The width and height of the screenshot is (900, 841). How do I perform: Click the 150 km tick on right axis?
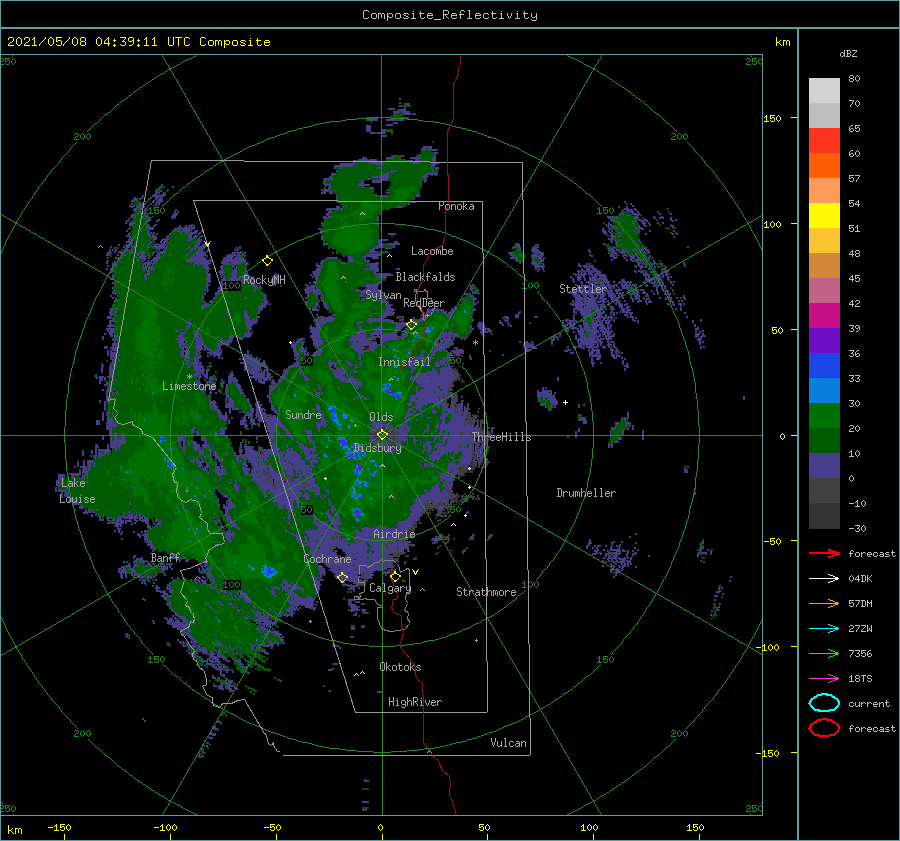[x=772, y=118]
